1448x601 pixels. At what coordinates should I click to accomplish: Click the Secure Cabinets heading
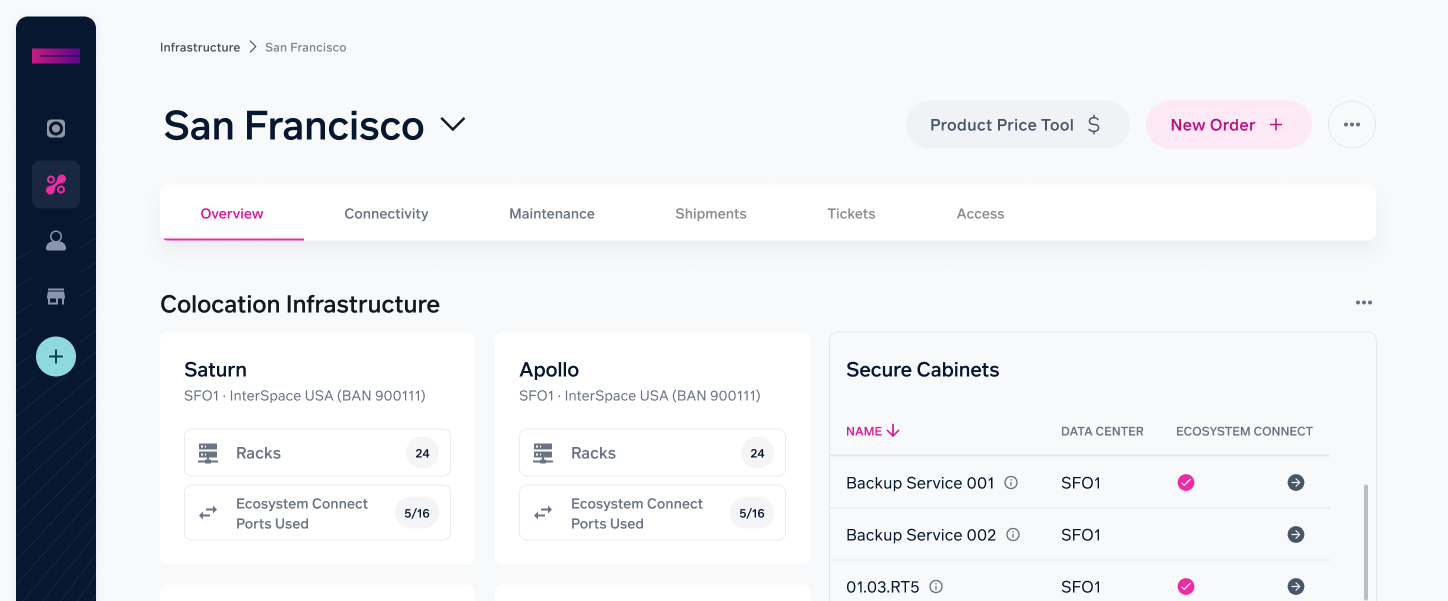coord(923,370)
